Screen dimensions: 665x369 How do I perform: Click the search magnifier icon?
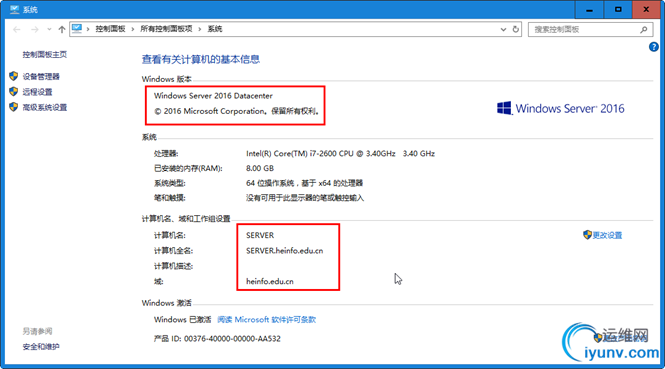coord(644,29)
